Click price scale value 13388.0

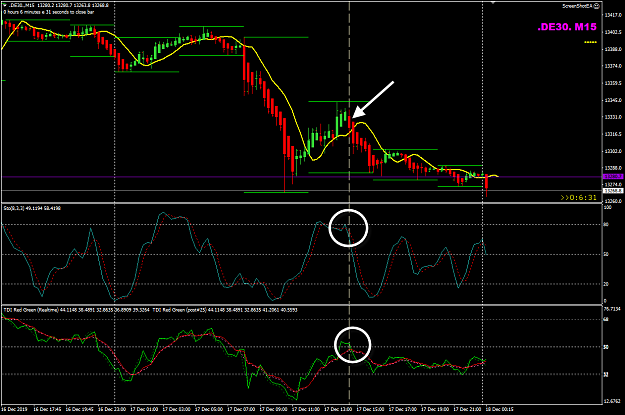click(613, 49)
